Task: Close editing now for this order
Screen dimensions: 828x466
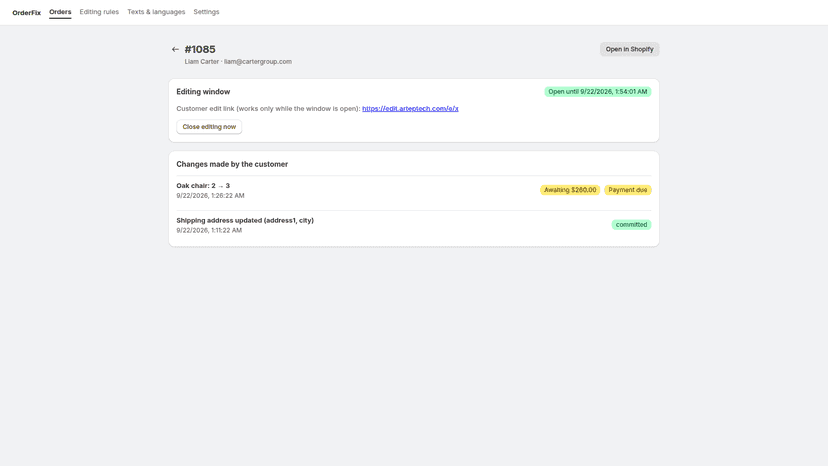Action: click(x=209, y=127)
